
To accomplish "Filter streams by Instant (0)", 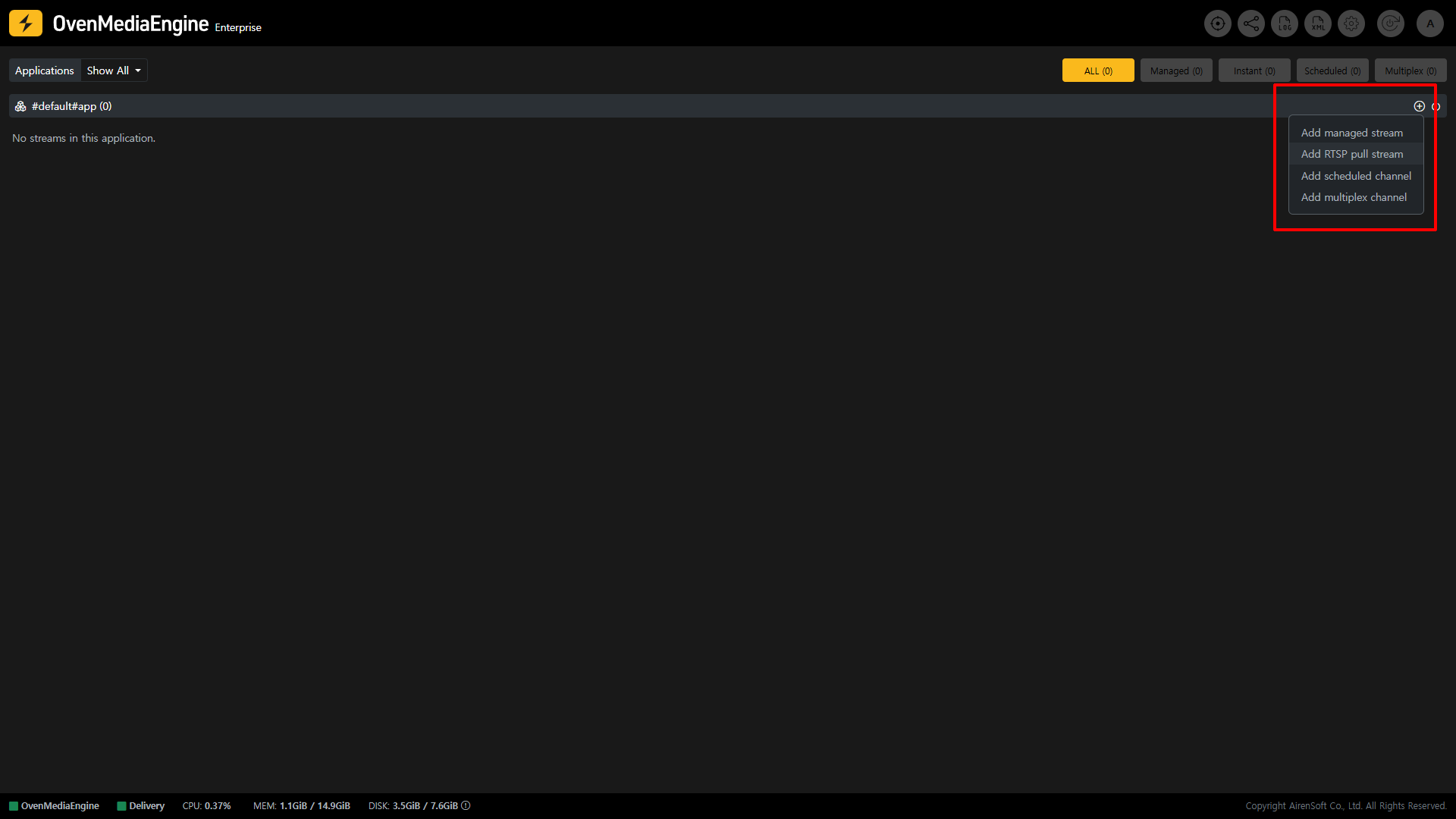I will [x=1254, y=71].
